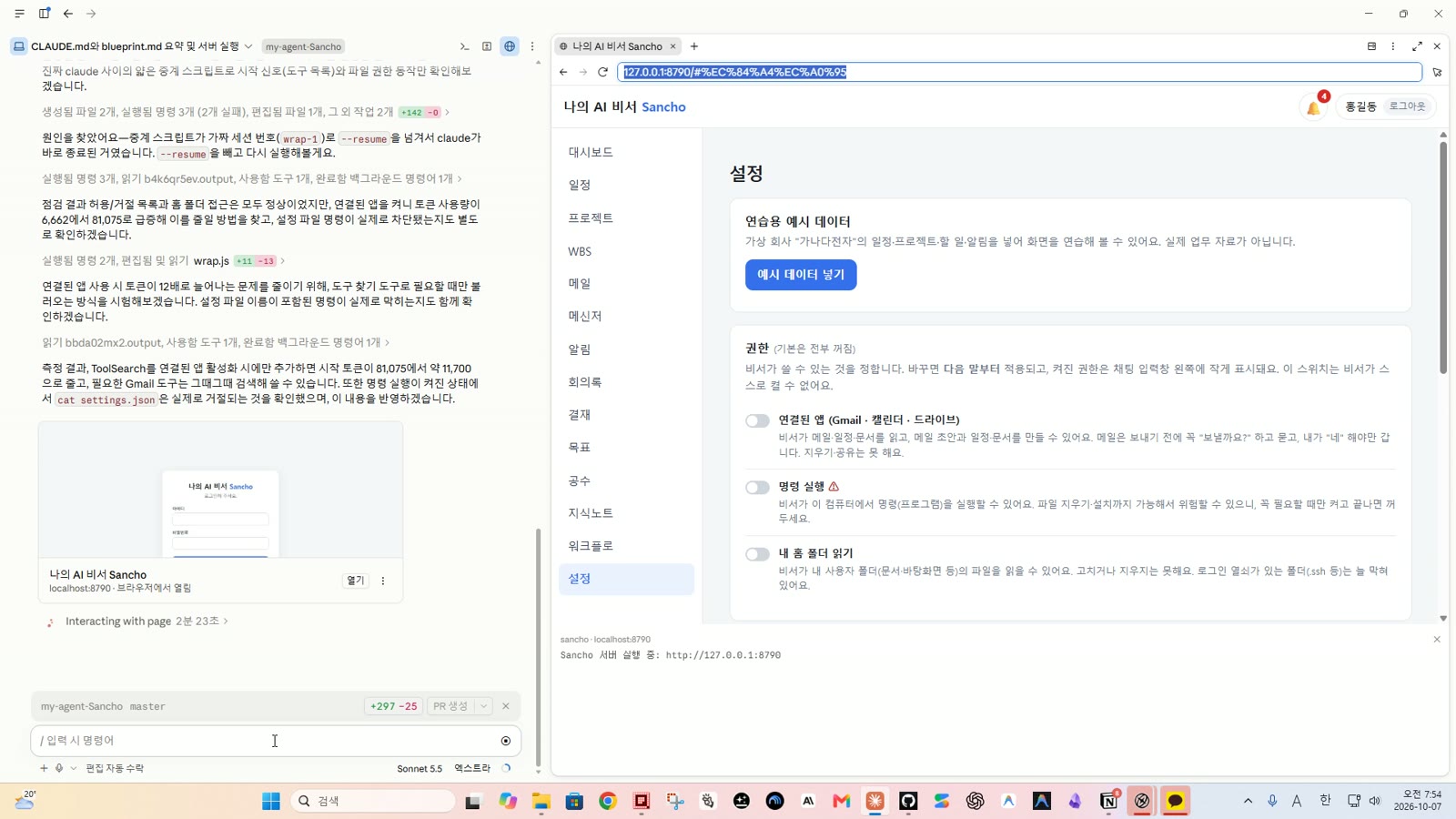The image size is (1456, 819).
Task: Click the microphone icon below the prompt
Action: (x=59, y=768)
